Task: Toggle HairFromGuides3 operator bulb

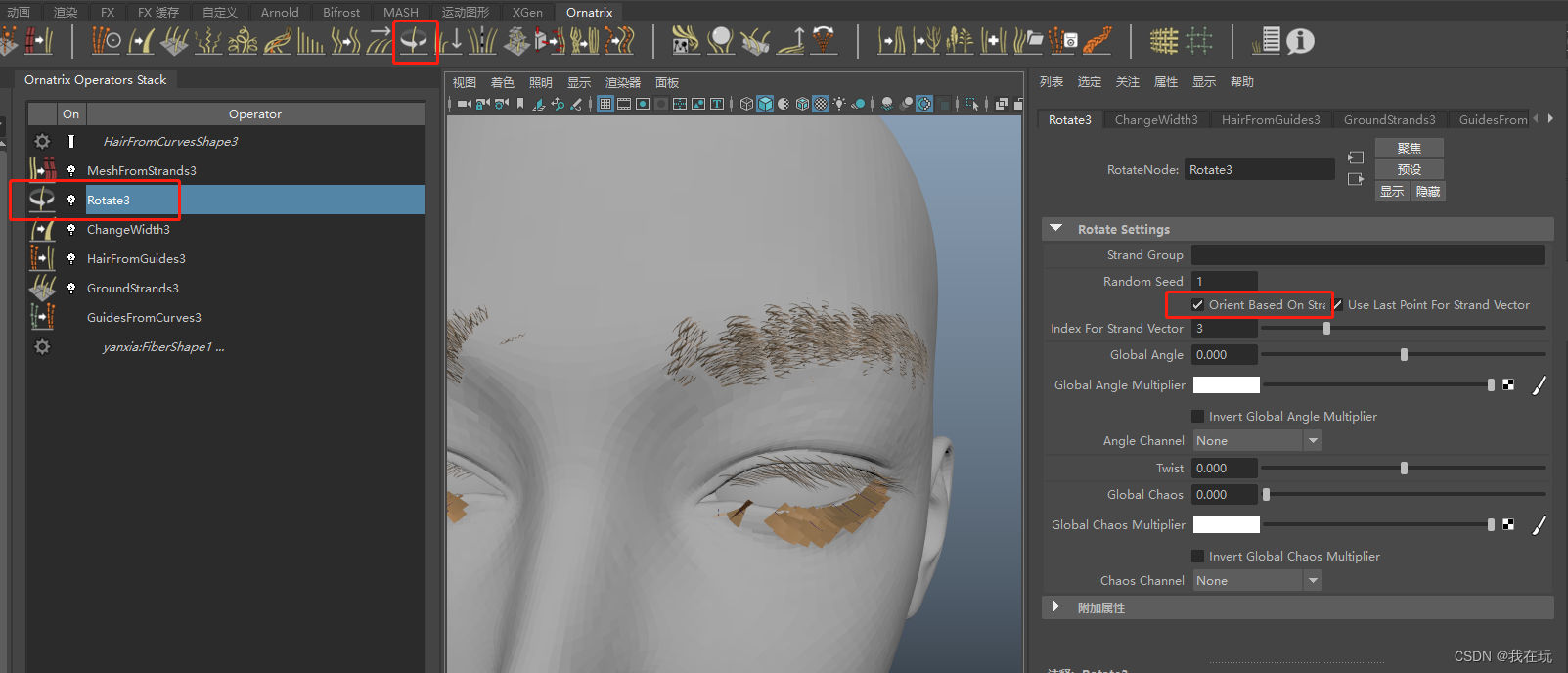Action: click(x=71, y=258)
